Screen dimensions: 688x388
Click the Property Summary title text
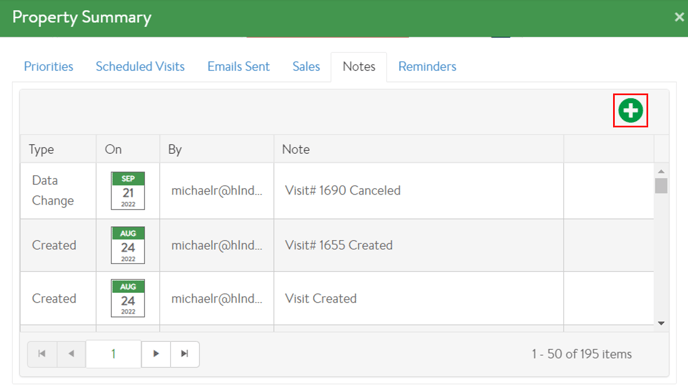pos(82,17)
